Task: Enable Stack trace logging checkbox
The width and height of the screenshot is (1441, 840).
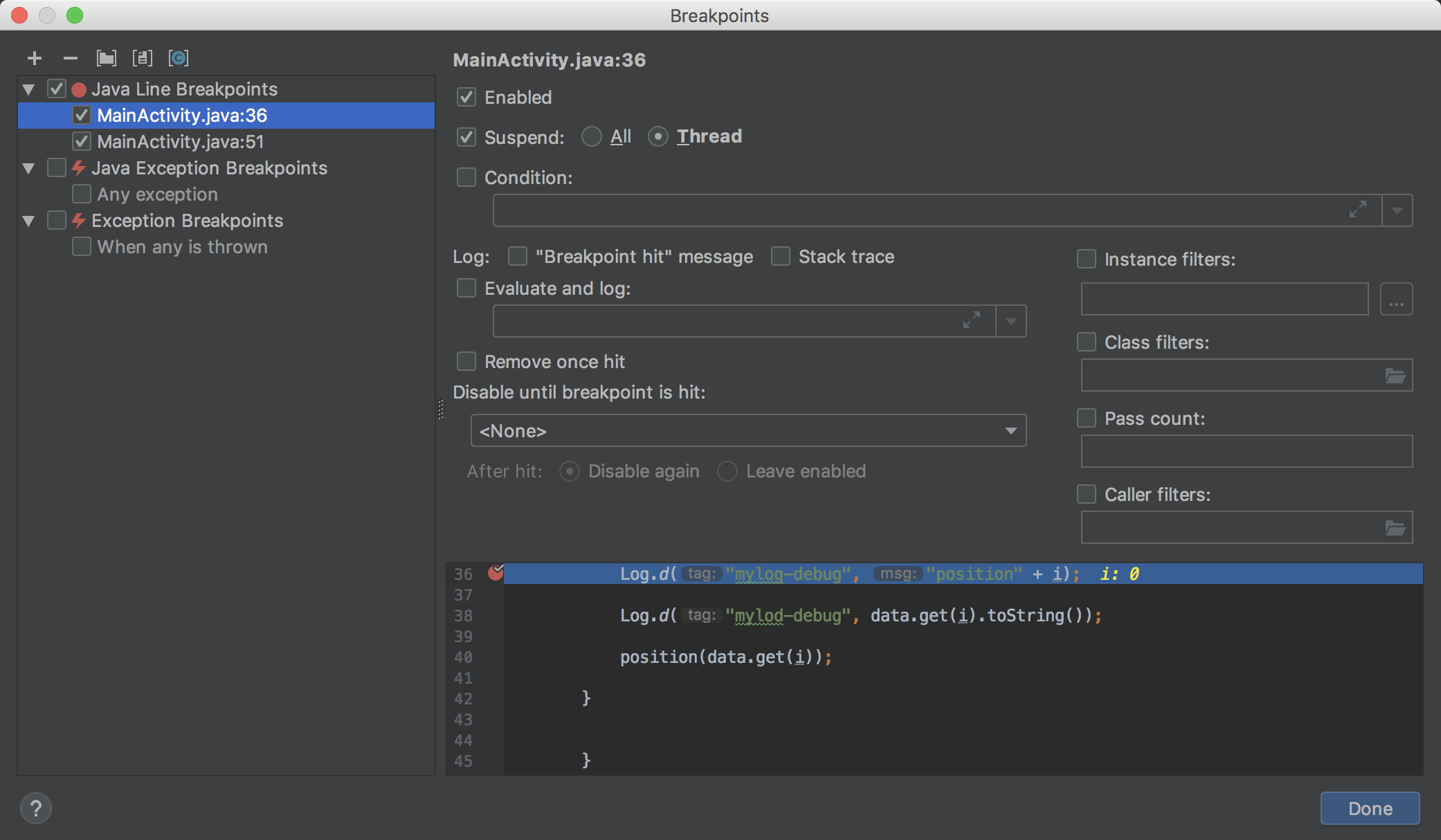Action: point(781,257)
